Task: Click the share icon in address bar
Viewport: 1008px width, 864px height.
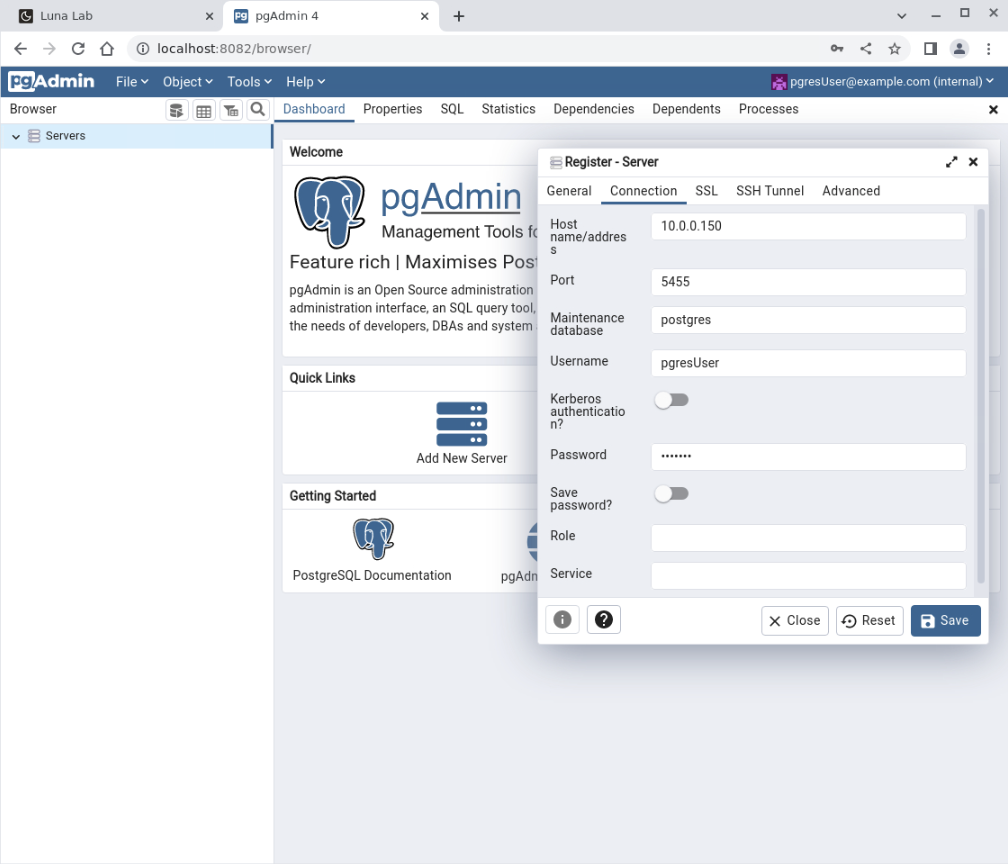Action: (x=866, y=49)
